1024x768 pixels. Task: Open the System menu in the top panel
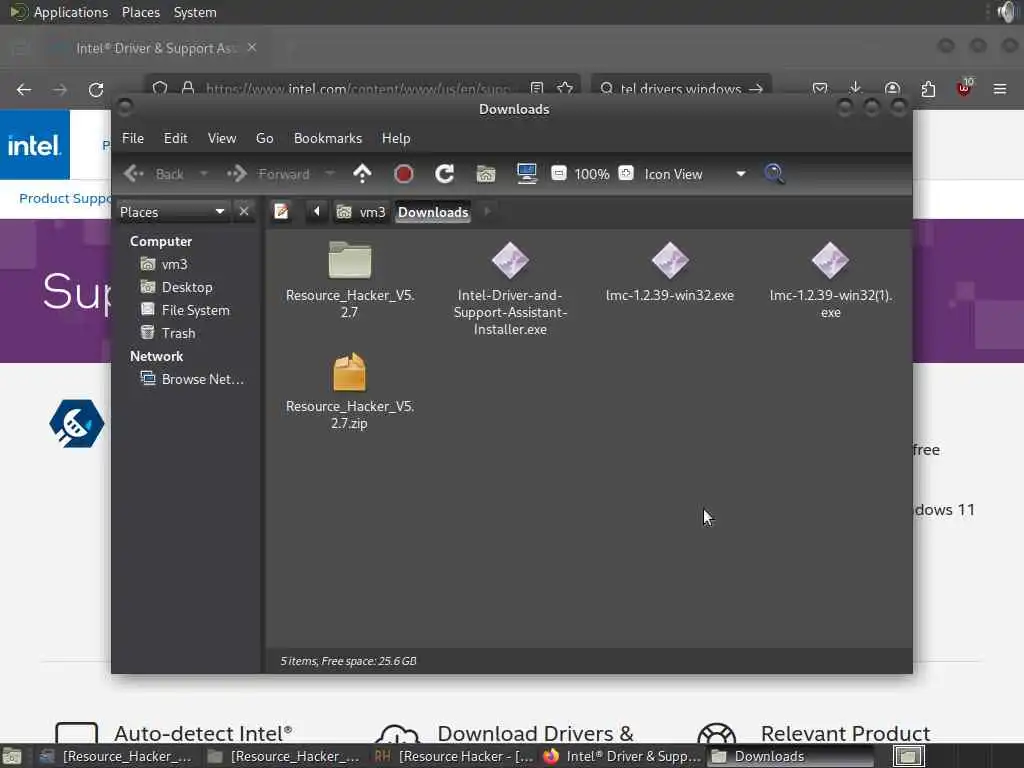point(195,12)
